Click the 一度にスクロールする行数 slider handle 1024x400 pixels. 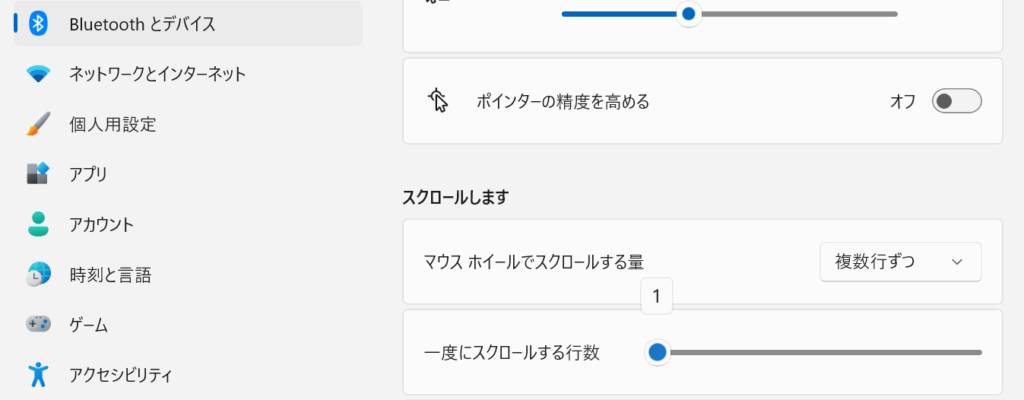click(x=657, y=352)
